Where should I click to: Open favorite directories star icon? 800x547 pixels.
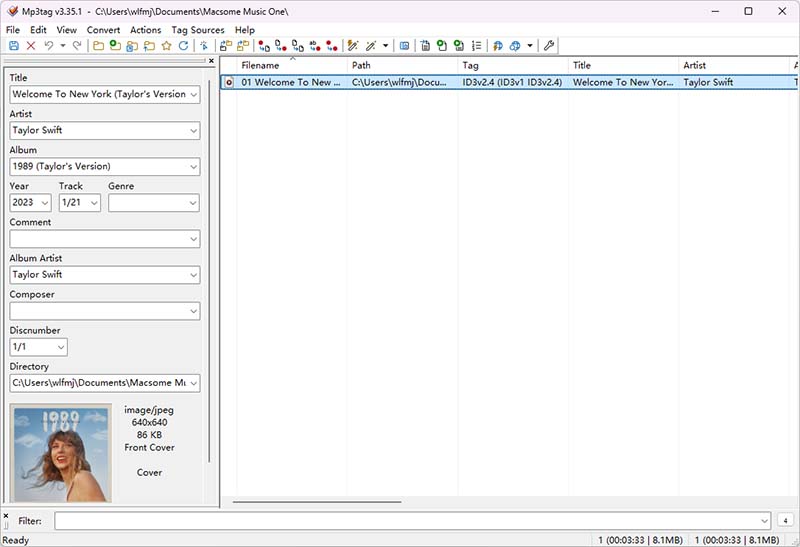click(x=166, y=46)
